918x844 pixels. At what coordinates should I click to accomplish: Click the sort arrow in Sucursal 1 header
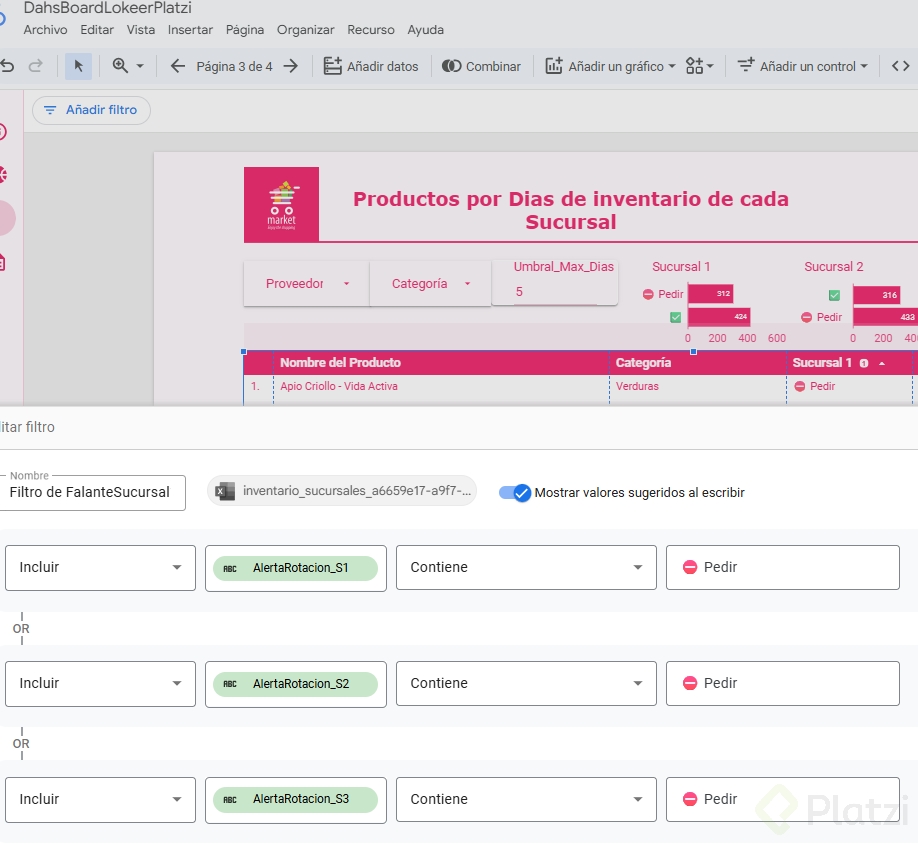[882, 363]
